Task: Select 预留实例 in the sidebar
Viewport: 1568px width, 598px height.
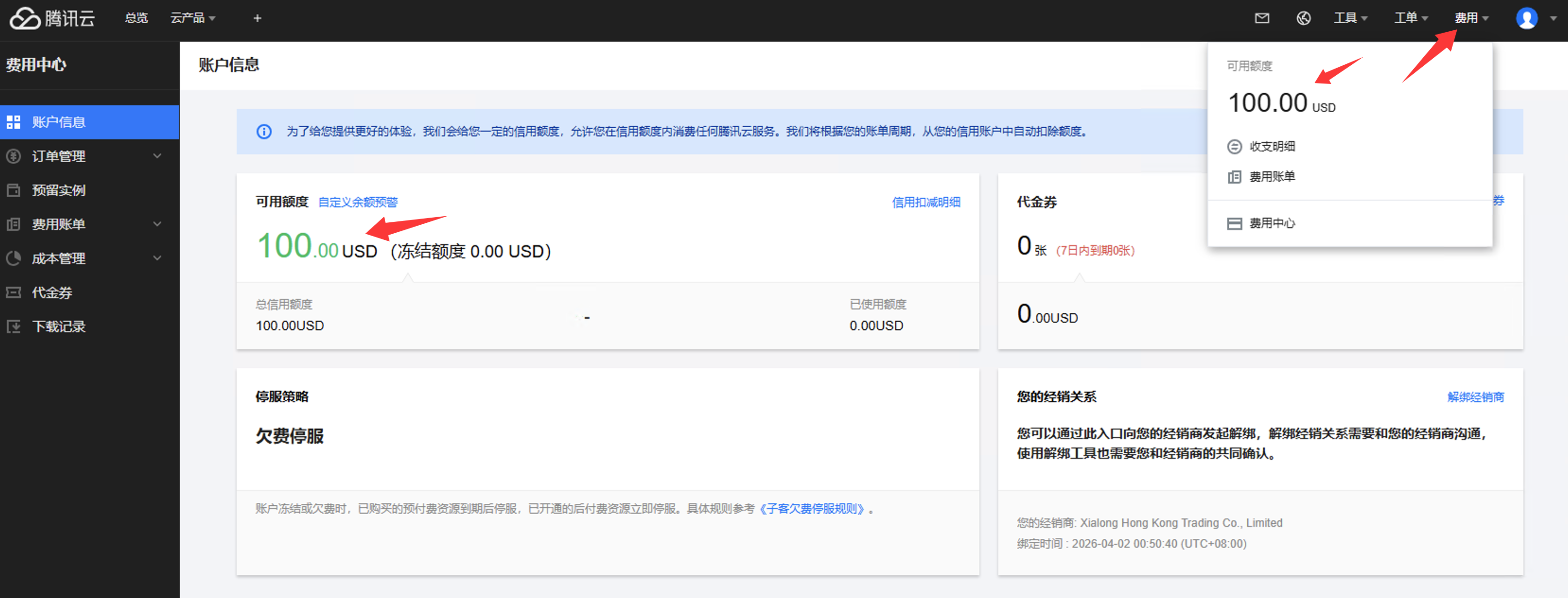Action: coord(59,190)
